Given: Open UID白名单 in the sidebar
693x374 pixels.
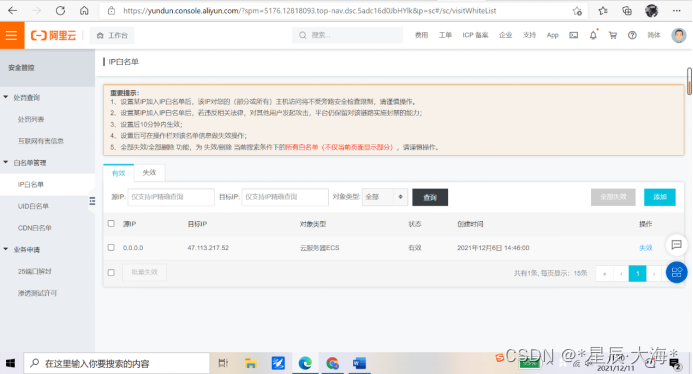Looking at the screenshot, I should [x=33, y=206].
